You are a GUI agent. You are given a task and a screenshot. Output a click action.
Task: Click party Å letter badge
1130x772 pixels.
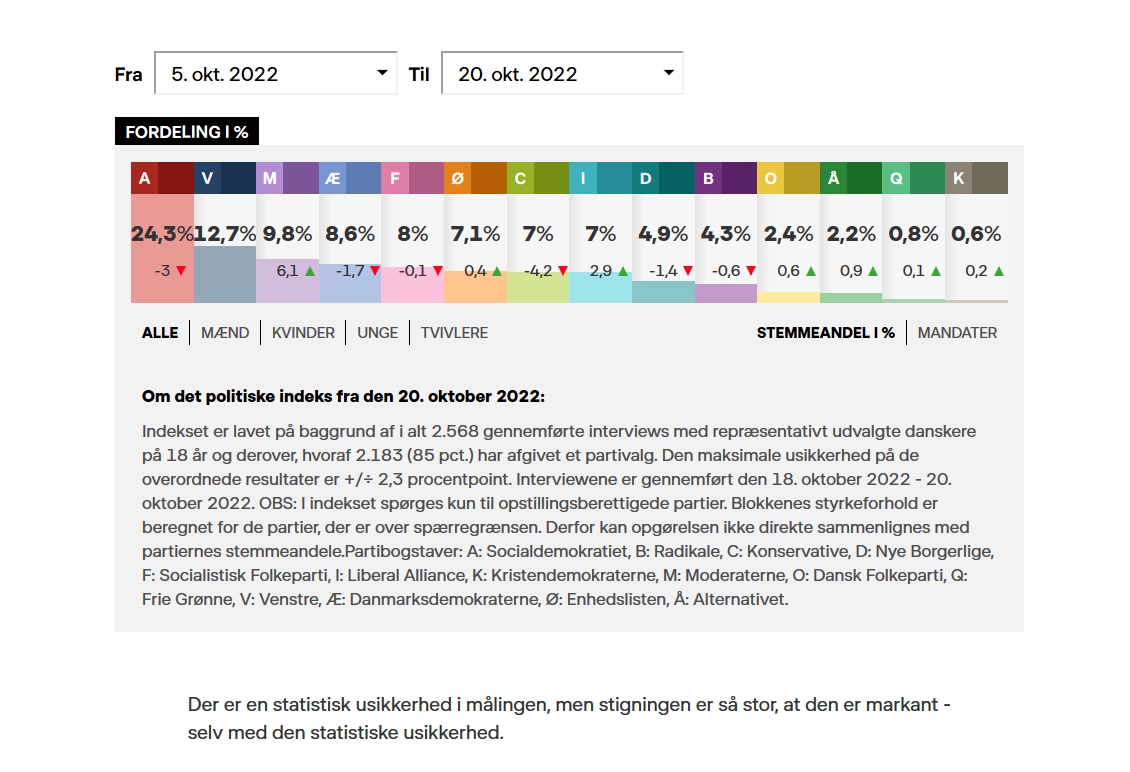point(833,178)
